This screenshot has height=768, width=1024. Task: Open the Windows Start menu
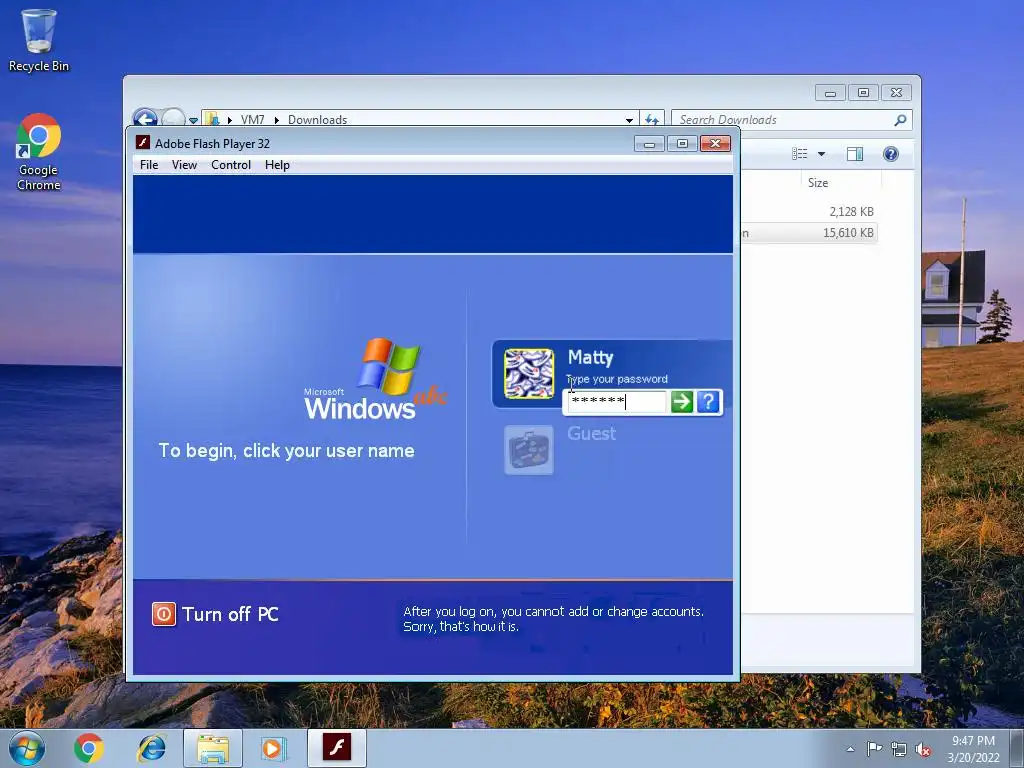[x=27, y=748]
